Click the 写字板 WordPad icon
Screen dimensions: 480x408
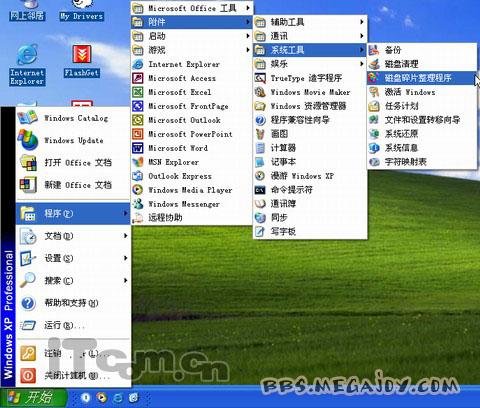pyautogui.click(x=260, y=231)
